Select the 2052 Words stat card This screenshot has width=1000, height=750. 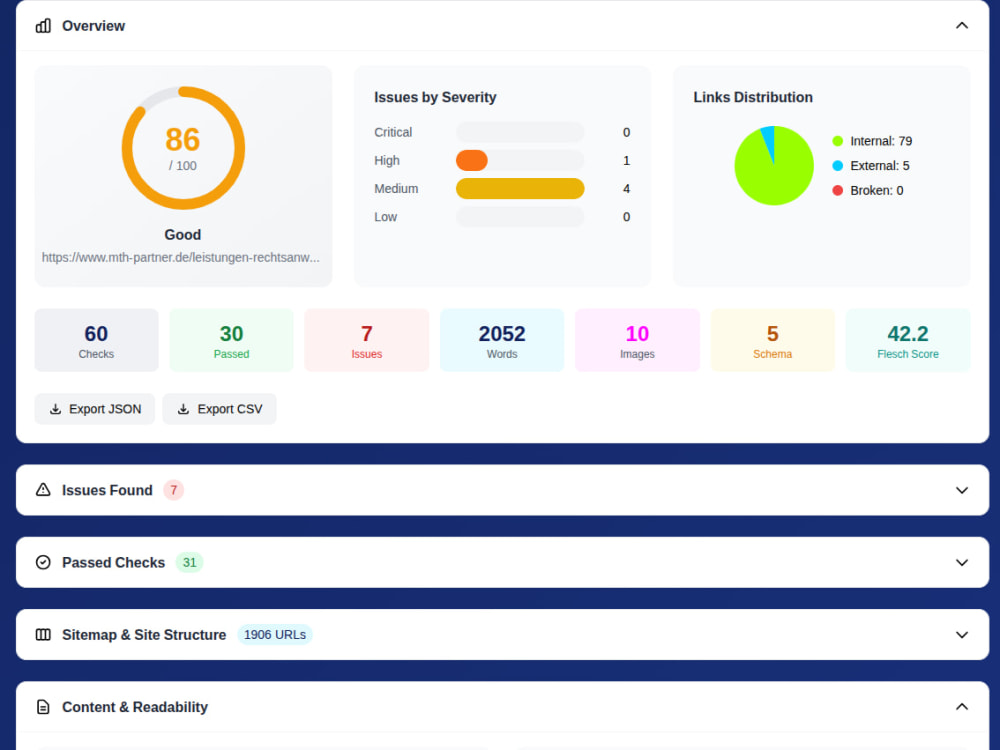502,340
